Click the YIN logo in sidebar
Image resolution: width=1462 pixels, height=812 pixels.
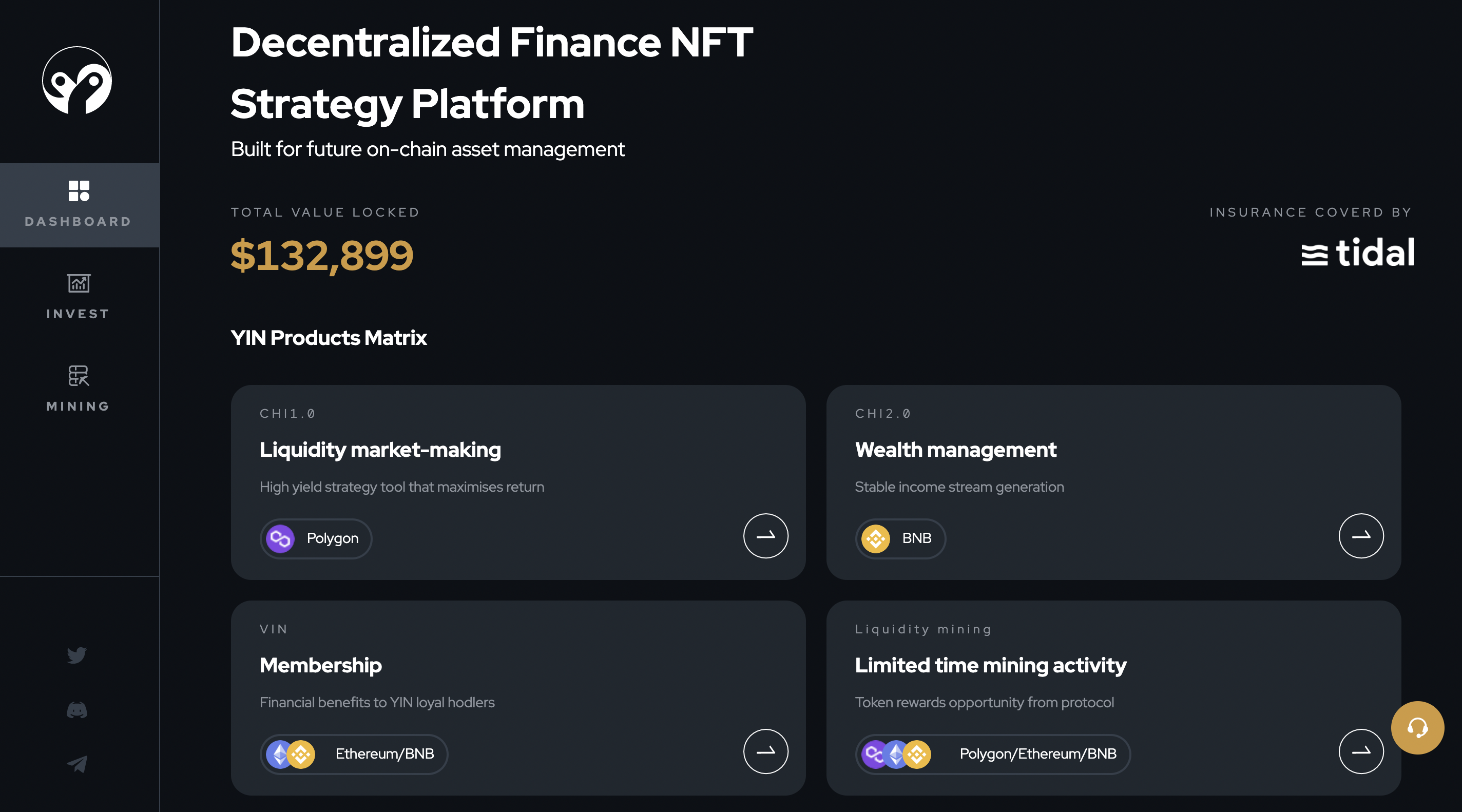(77, 81)
